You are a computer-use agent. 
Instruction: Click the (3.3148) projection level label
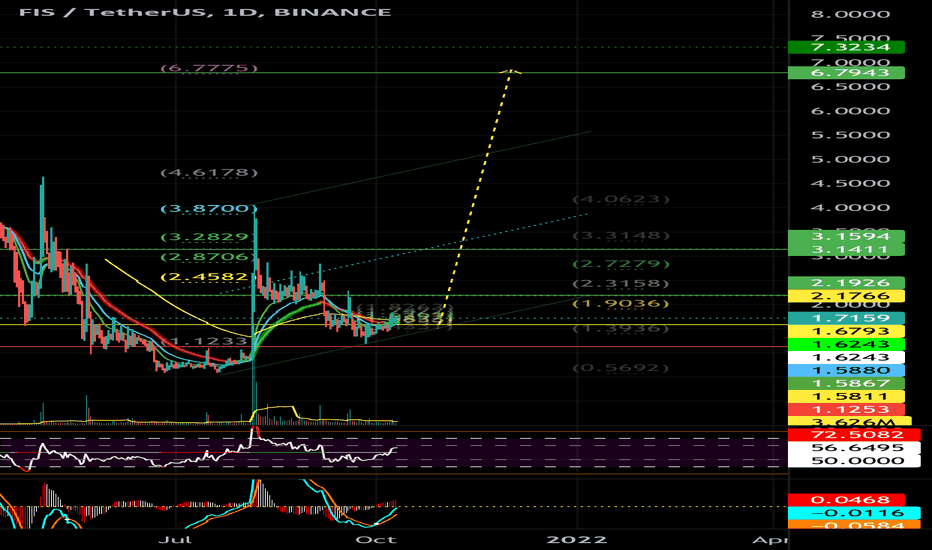pyautogui.click(x=621, y=235)
